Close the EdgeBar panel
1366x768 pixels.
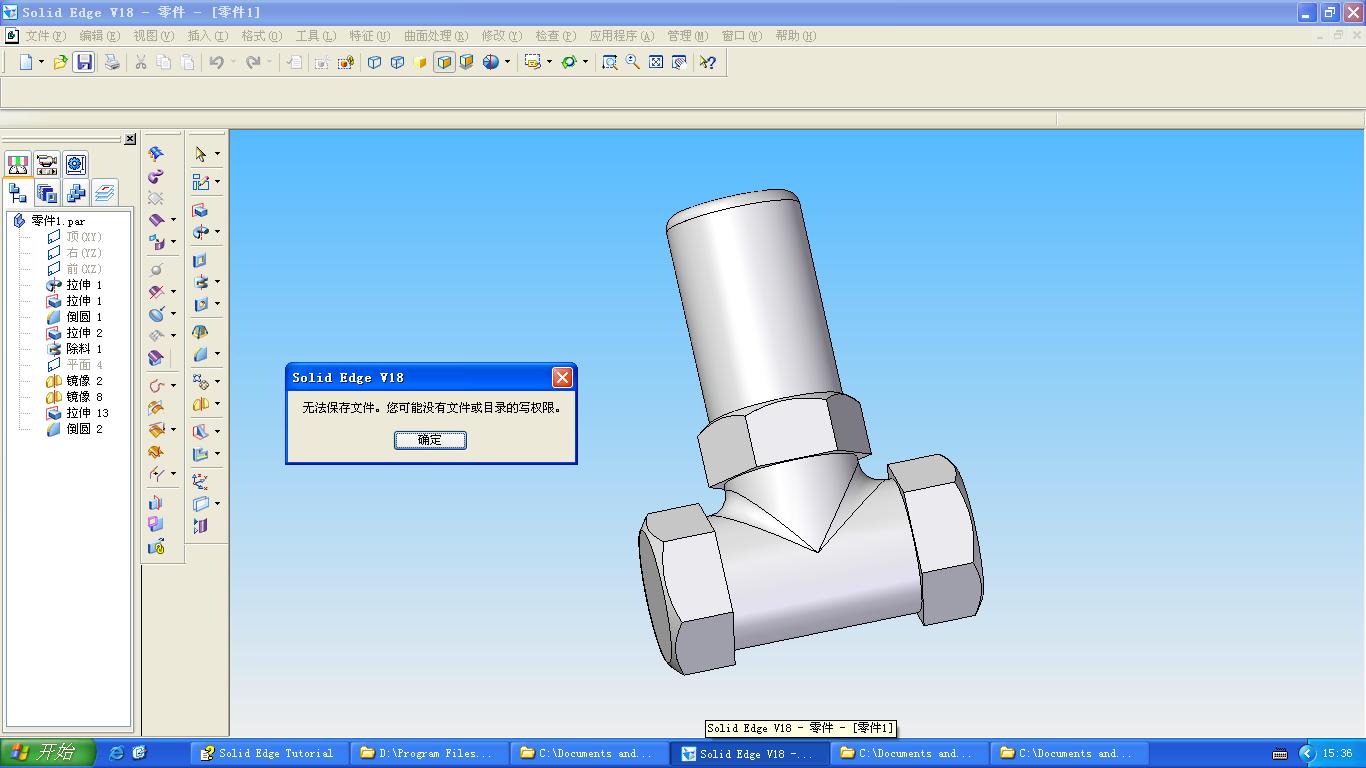[130, 139]
